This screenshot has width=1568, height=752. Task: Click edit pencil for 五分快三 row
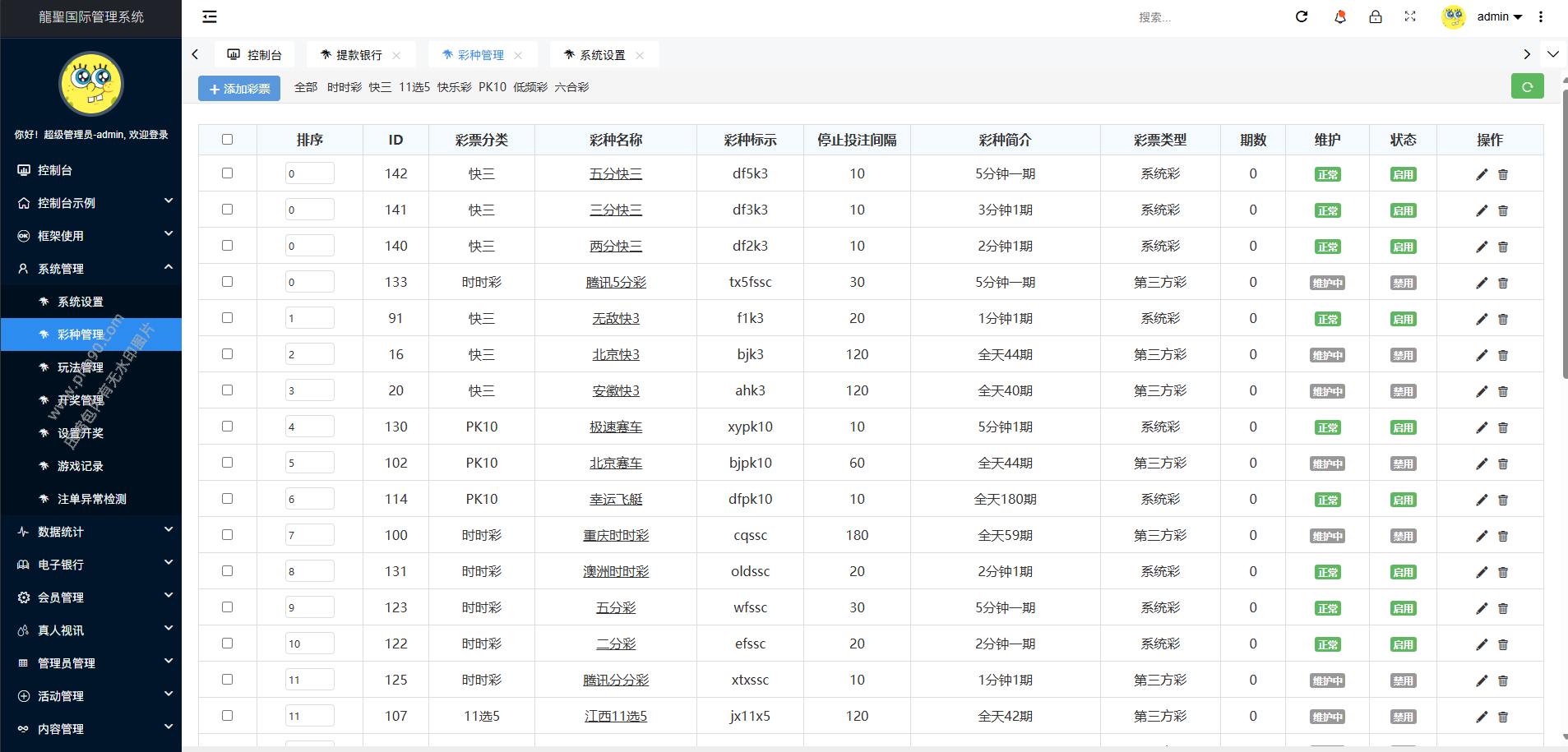pyautogui.click(x=1482, y=174)
